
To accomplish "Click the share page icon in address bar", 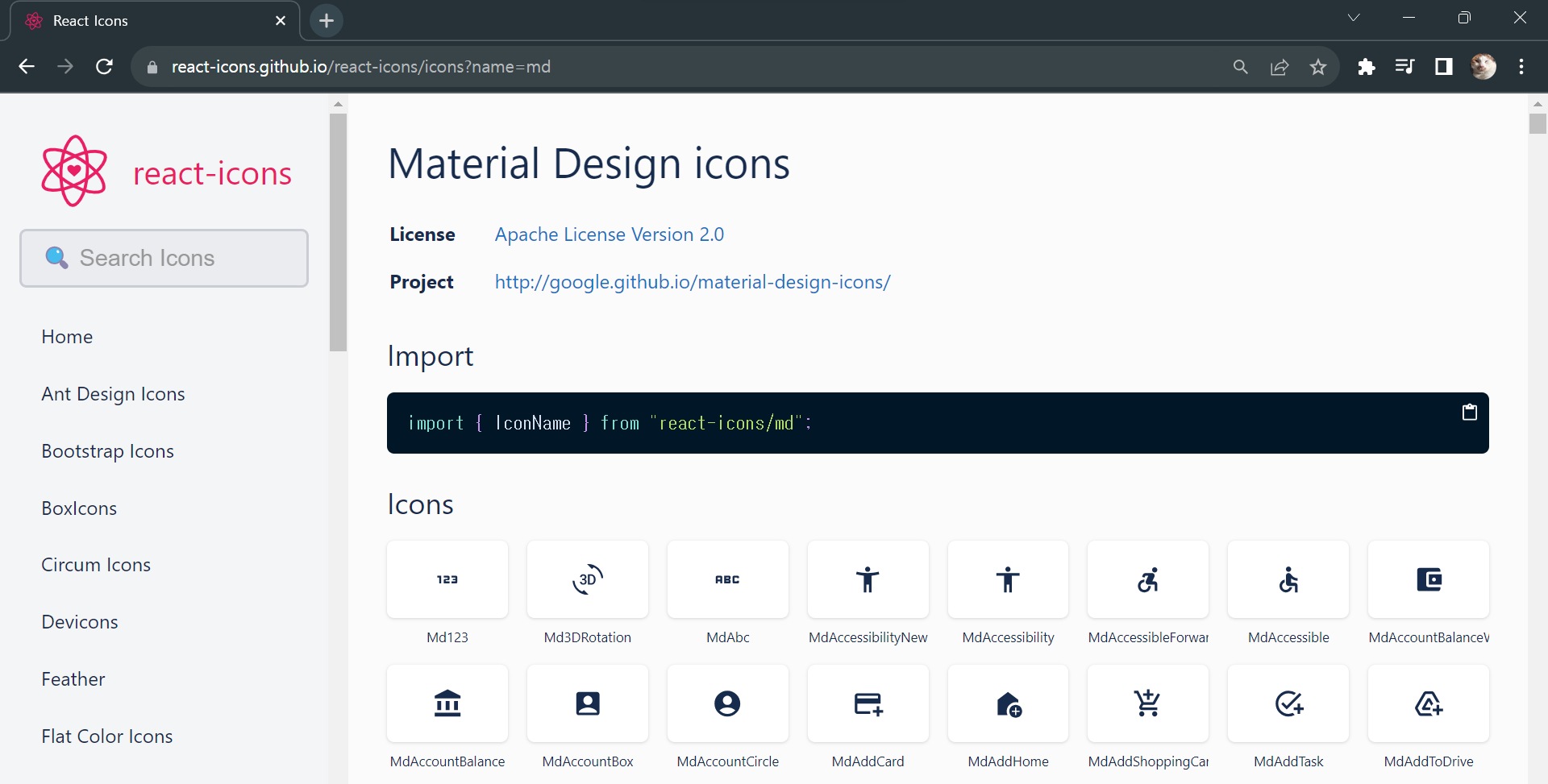I will [x=1280, y=67].
